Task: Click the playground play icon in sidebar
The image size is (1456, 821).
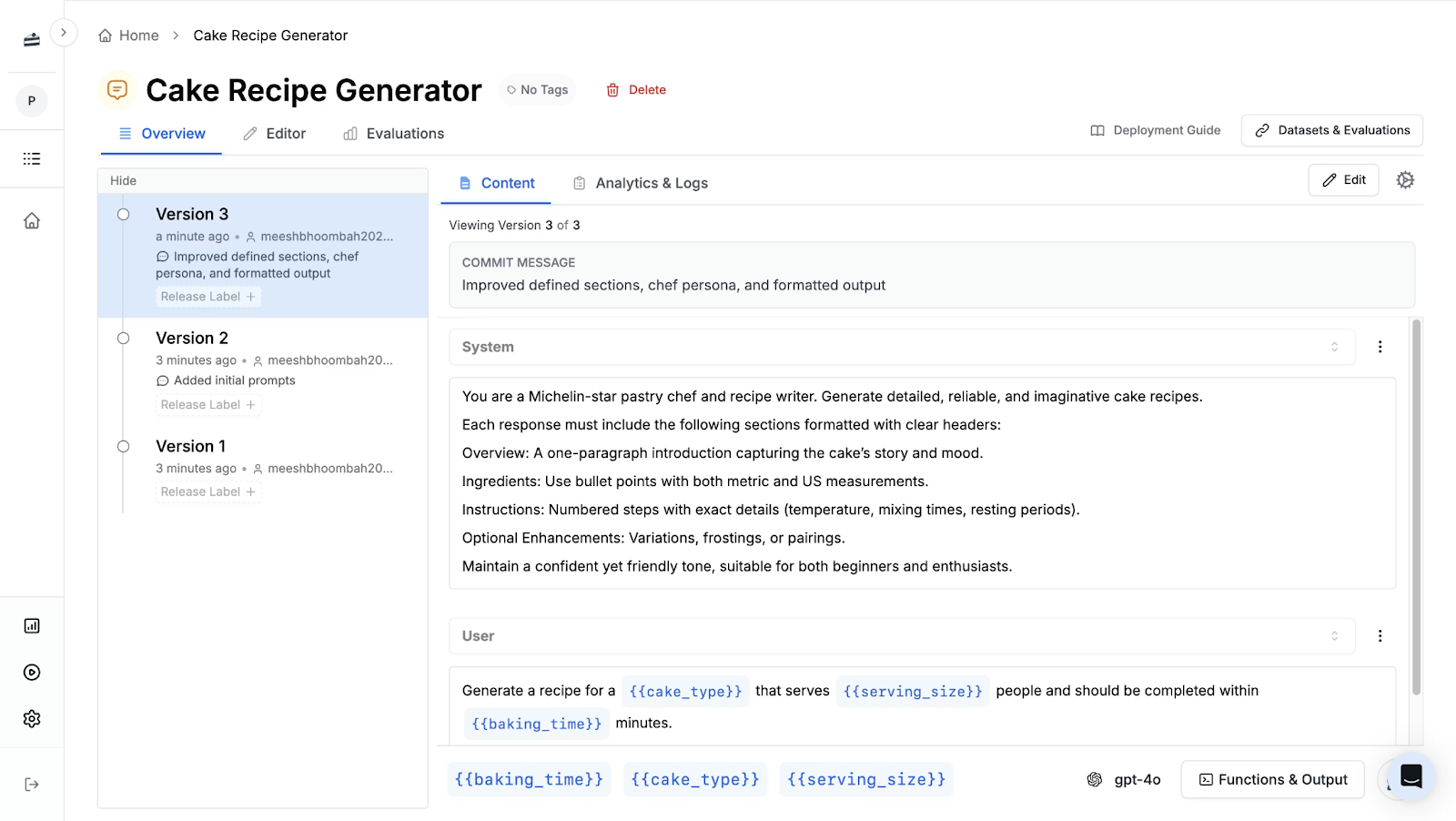Action: pyautogui.click(x=32, y=673)
